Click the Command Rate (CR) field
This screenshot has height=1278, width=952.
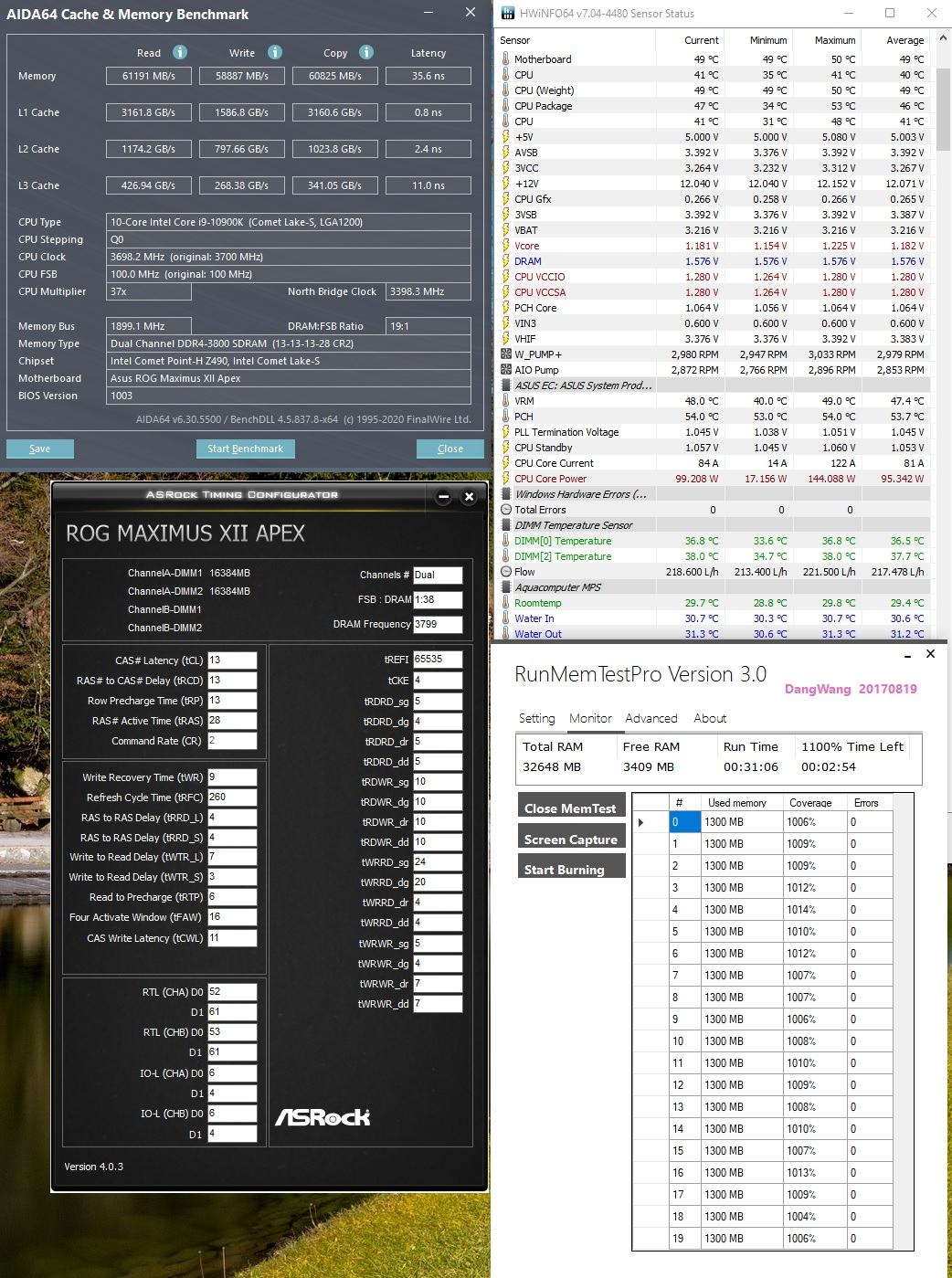232,741
